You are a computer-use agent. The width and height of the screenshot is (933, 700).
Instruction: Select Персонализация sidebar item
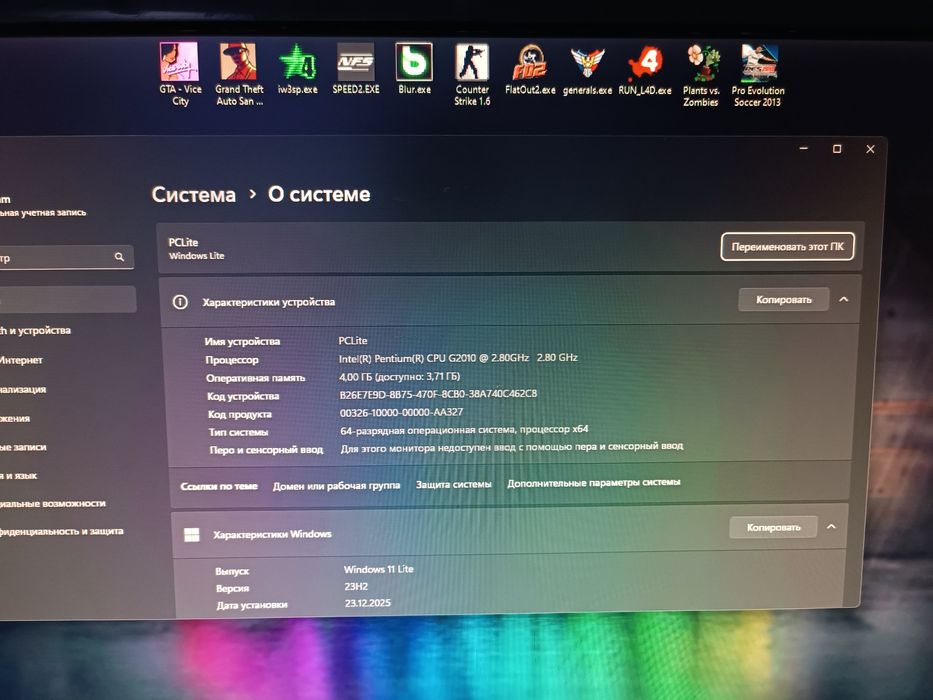click(x=23, y=389)
